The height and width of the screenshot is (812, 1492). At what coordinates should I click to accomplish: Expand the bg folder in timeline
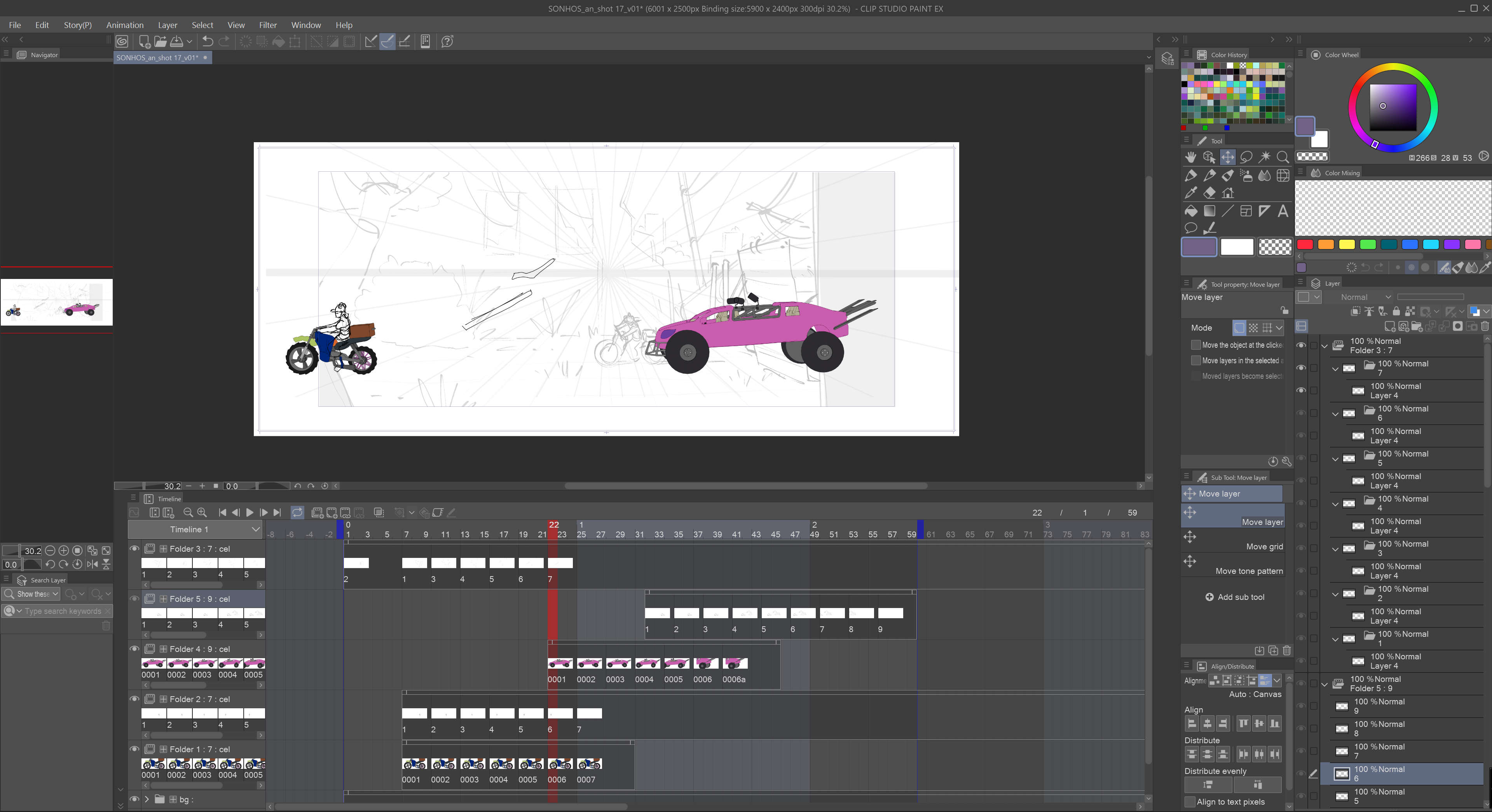pyautogui.click(x=147, y=799)
